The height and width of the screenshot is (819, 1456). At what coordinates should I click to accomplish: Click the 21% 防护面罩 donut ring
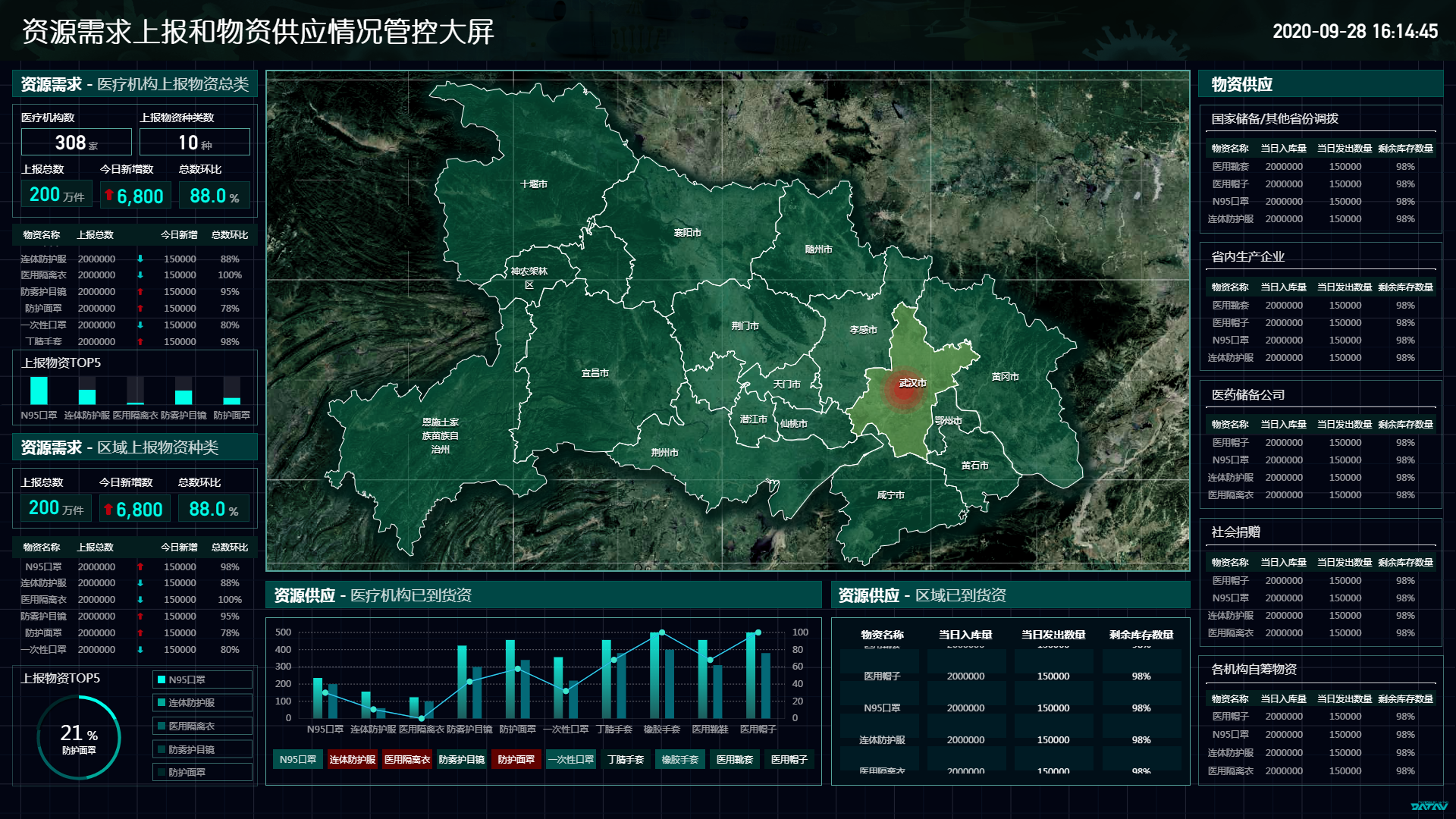pyautogui.click(x=79, y=737)
